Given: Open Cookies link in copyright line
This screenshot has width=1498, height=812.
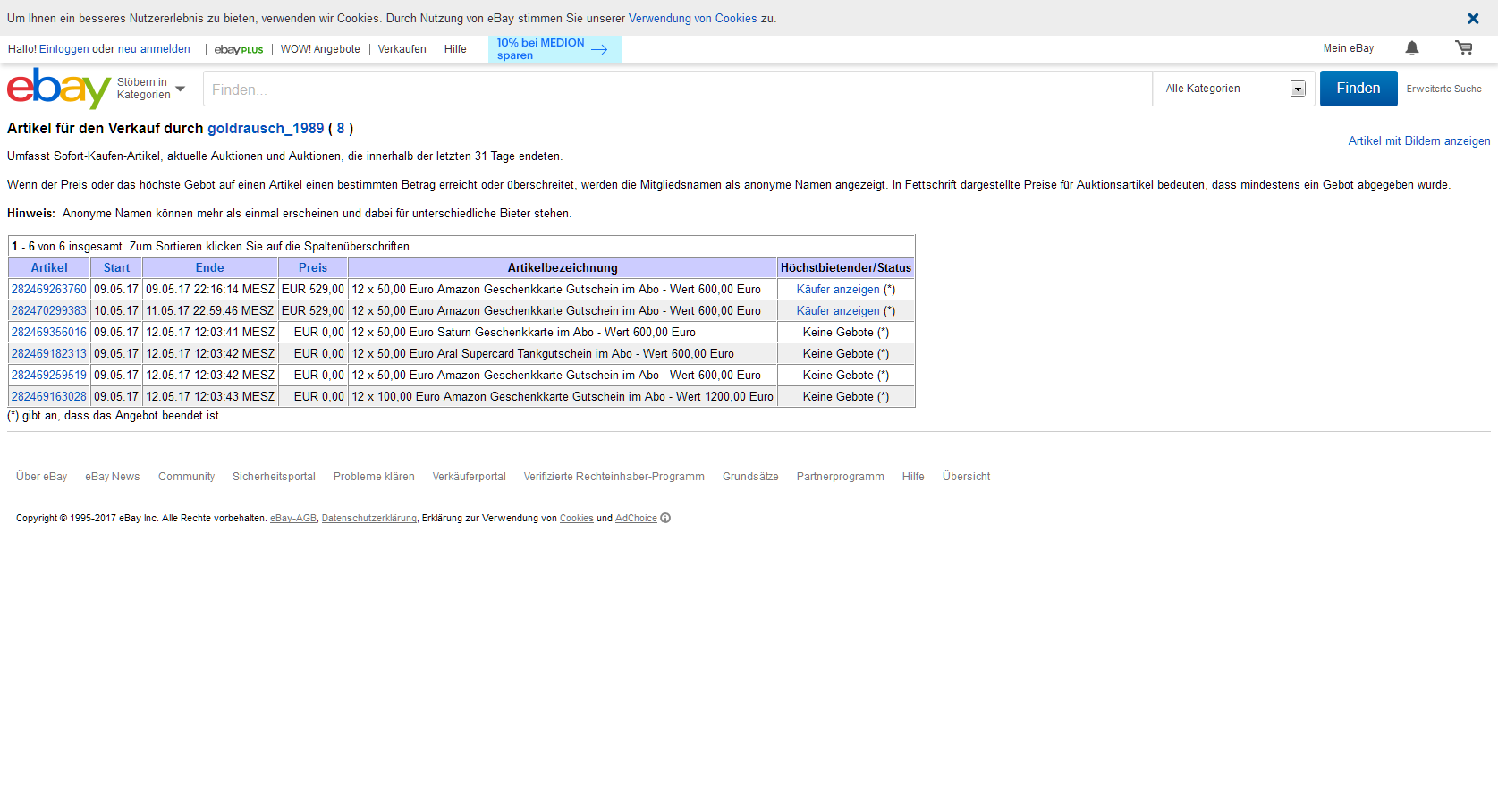Looking at the screenshot, I should click(x=577, y=519).
